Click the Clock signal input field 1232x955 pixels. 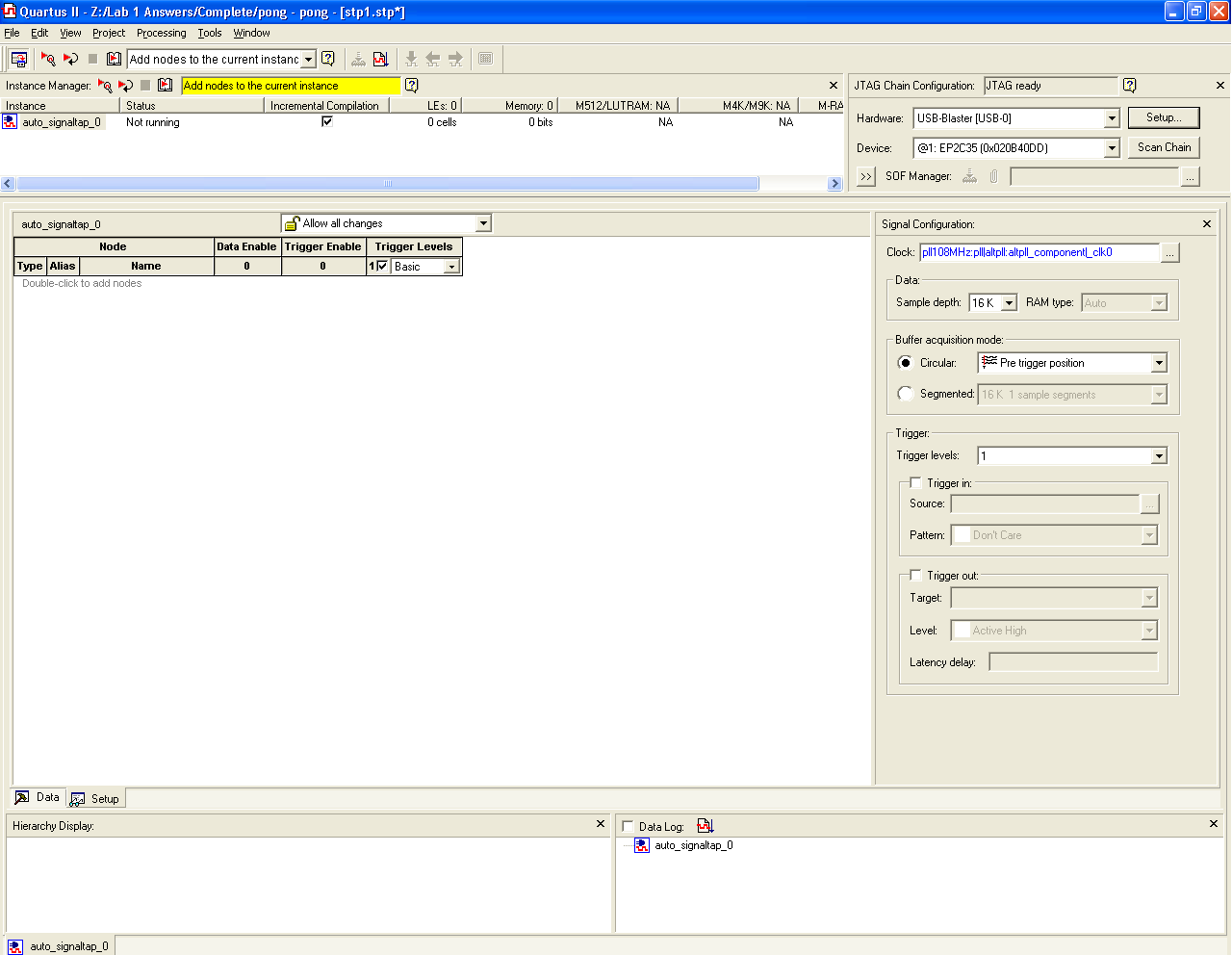point(1039,252)
